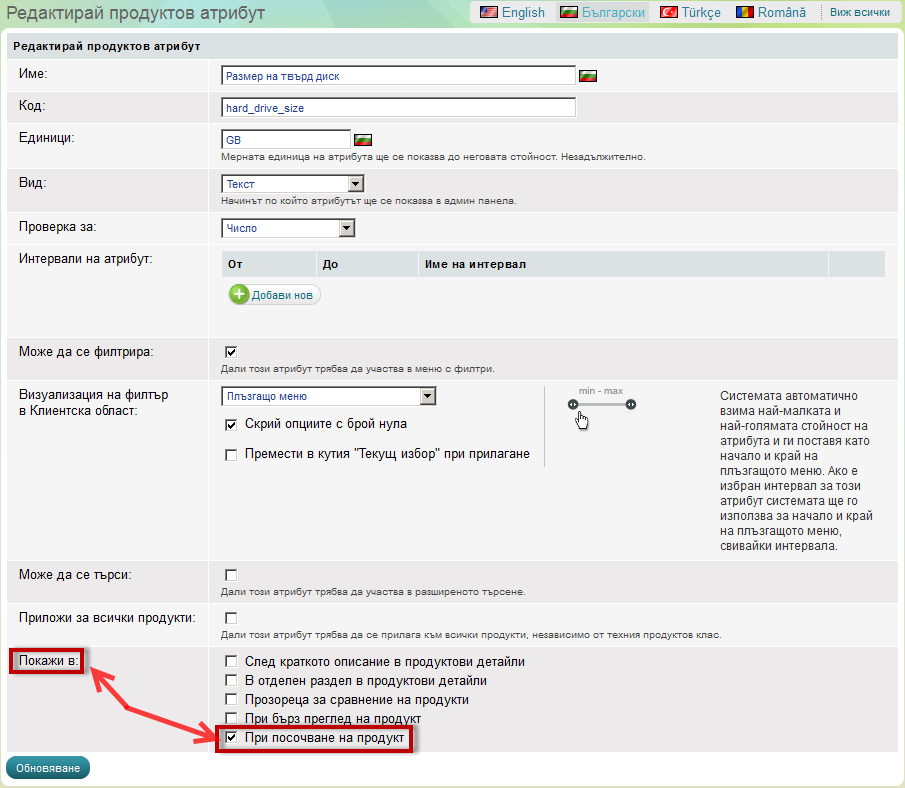This screenshot has width=905, height=788.
Task: Click the Romanian flag icon in the language bar
Action: [x=744, y=13]
